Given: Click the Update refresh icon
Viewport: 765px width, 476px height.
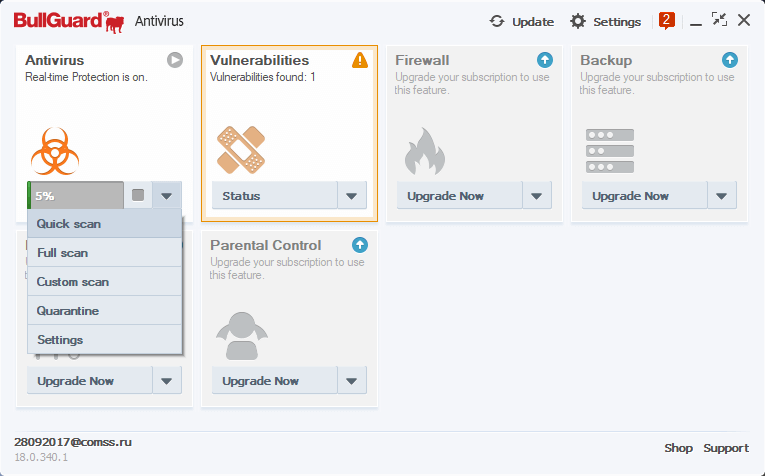Looking at the screenshot, I should pos(497,21).
